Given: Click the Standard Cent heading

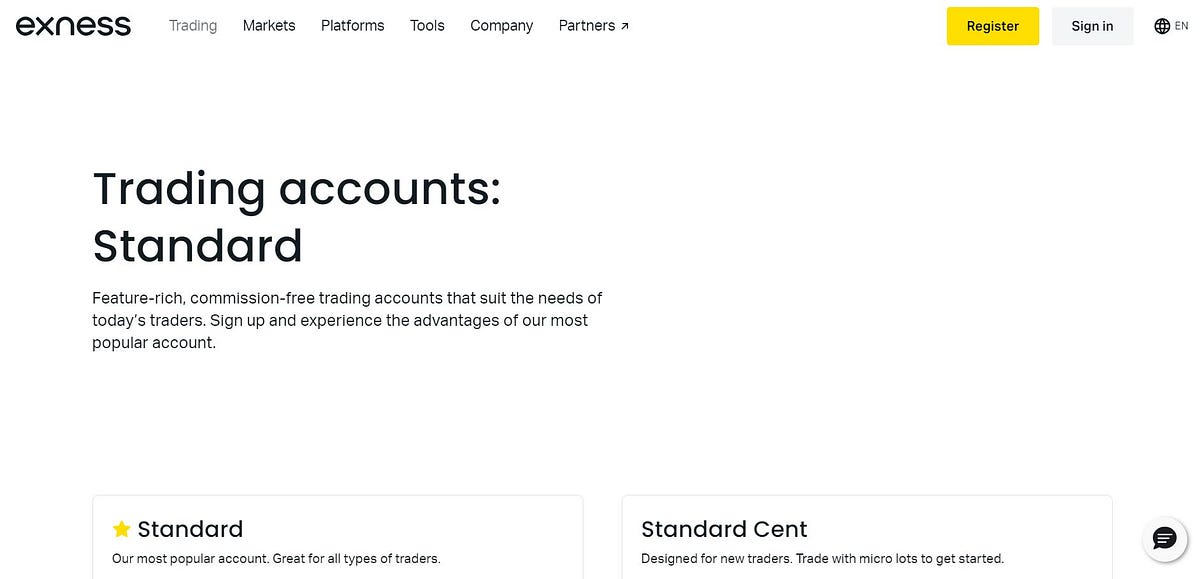Looking at the screenshot, I should point(724,529).
